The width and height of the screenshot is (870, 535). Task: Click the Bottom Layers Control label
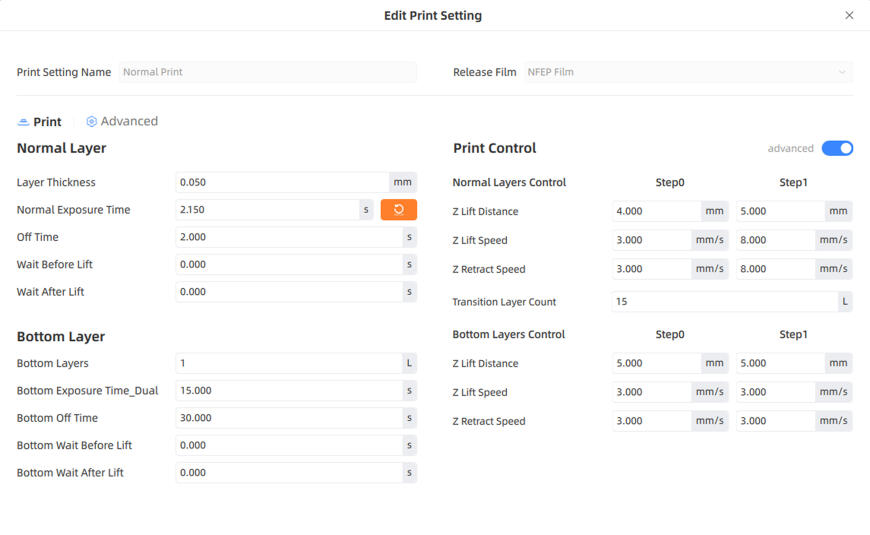point(508,335)
